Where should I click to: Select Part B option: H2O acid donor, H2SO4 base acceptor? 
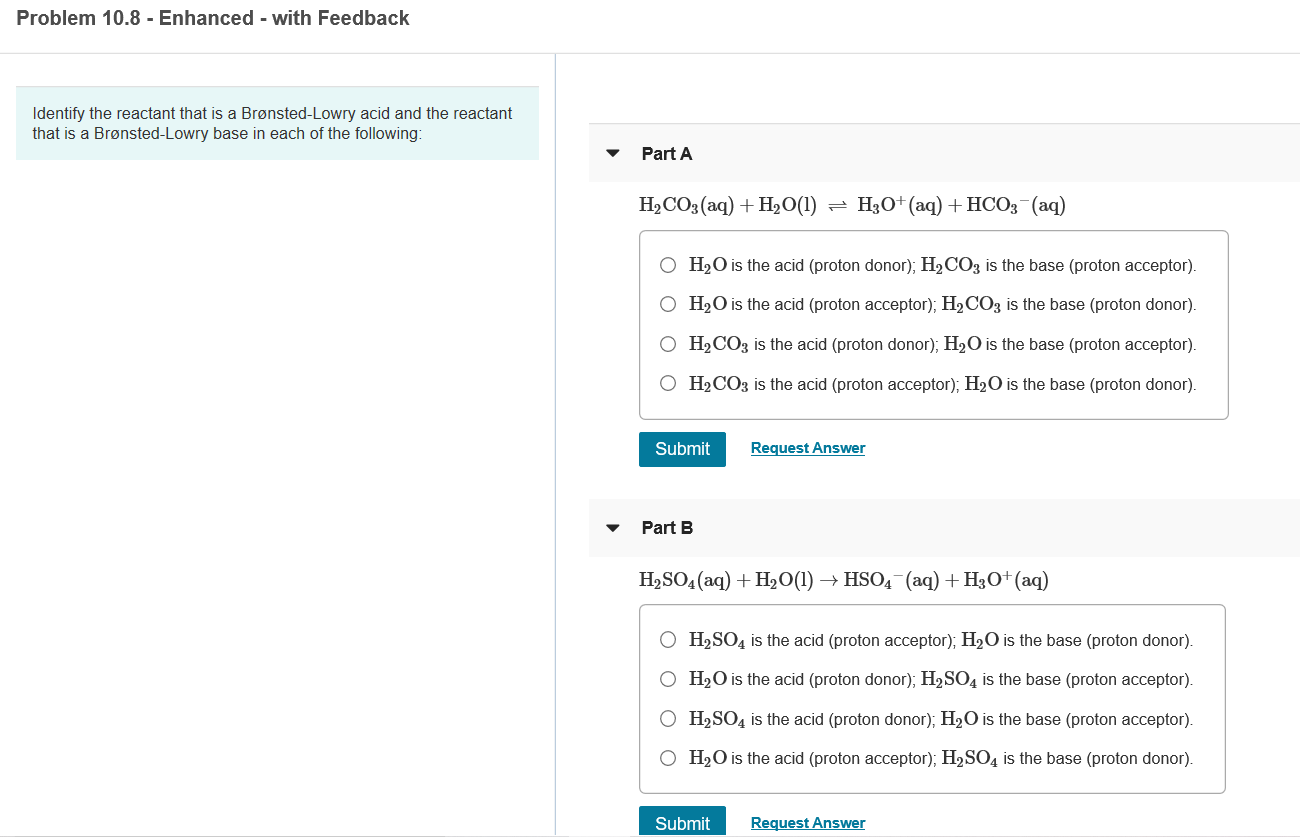pos(668,679)
